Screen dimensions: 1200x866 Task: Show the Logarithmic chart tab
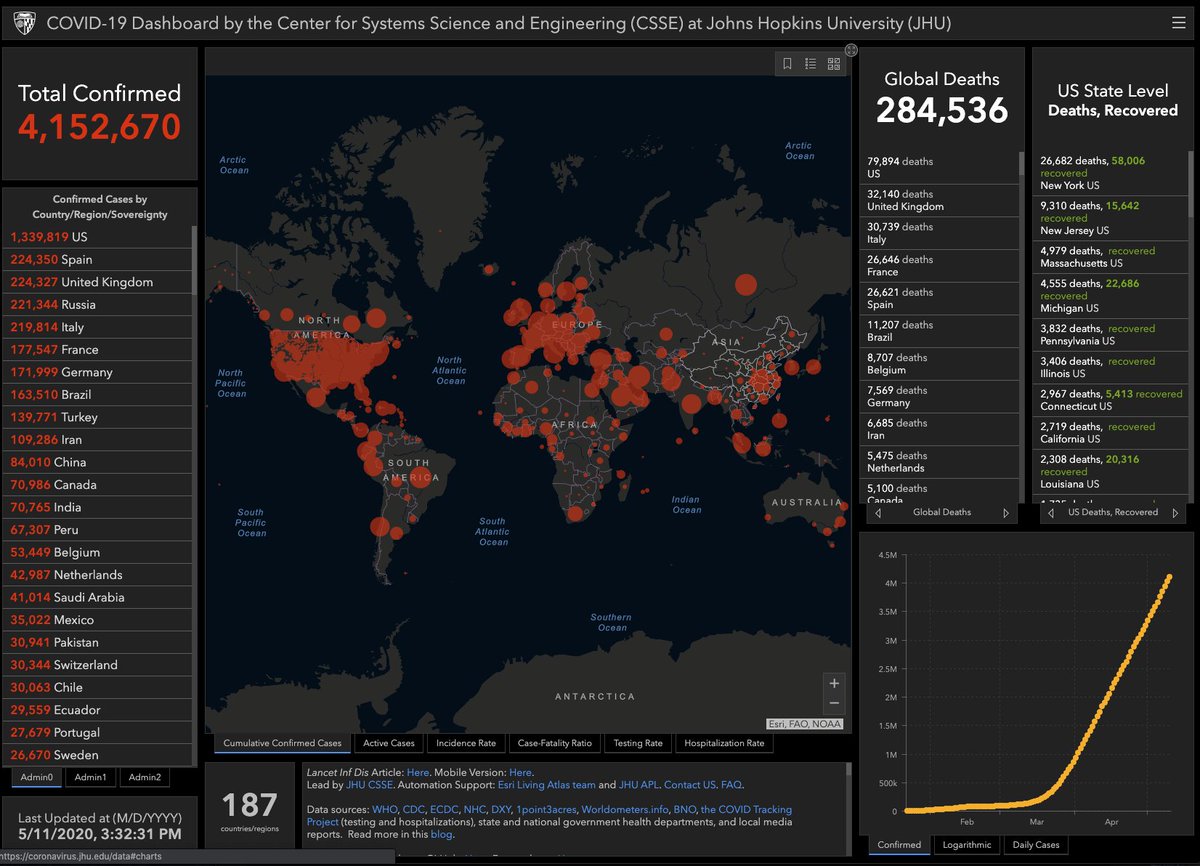(968, 845)
